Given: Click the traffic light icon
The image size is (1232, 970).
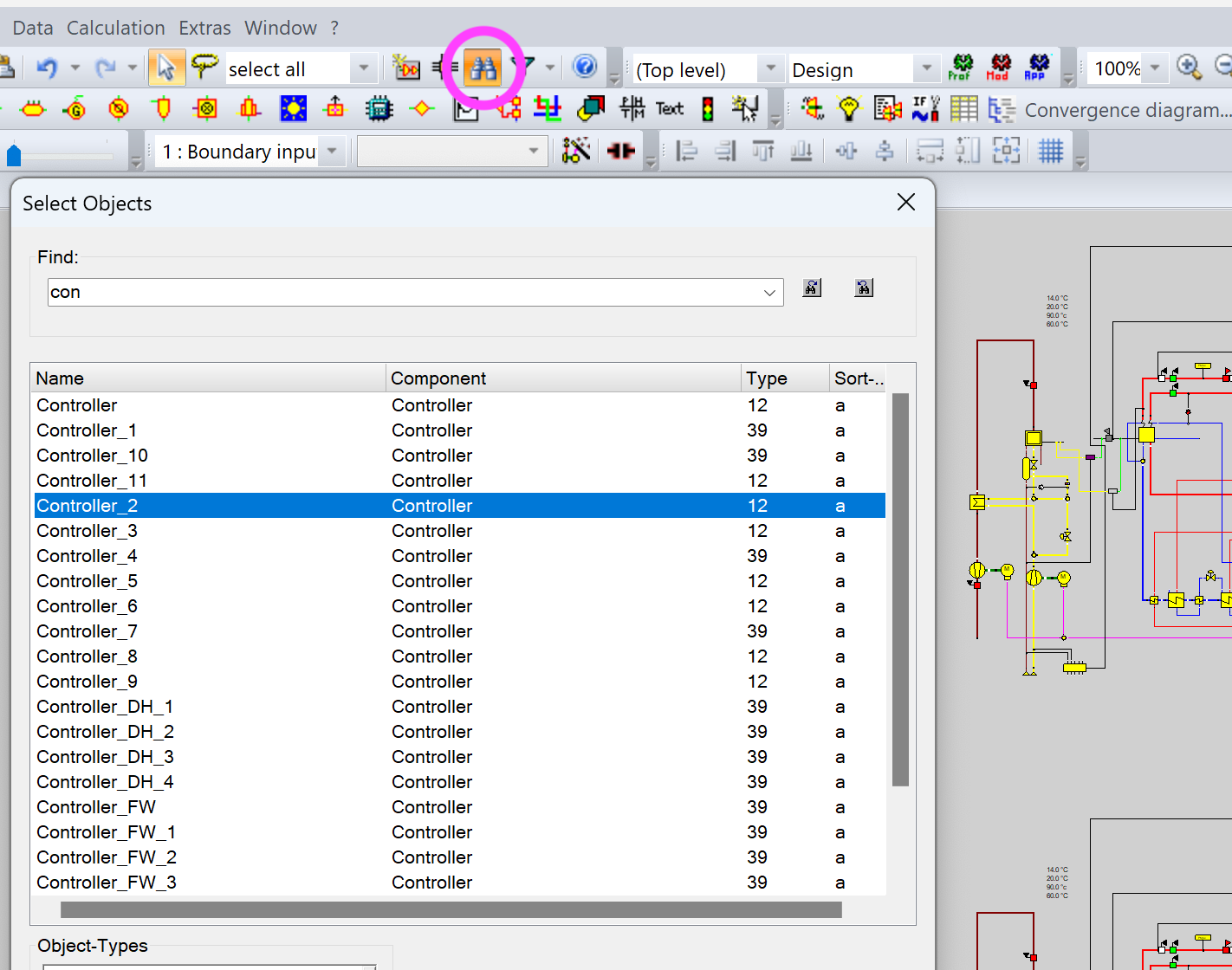Looking at the screenshot, I should [x=708, y=108].
